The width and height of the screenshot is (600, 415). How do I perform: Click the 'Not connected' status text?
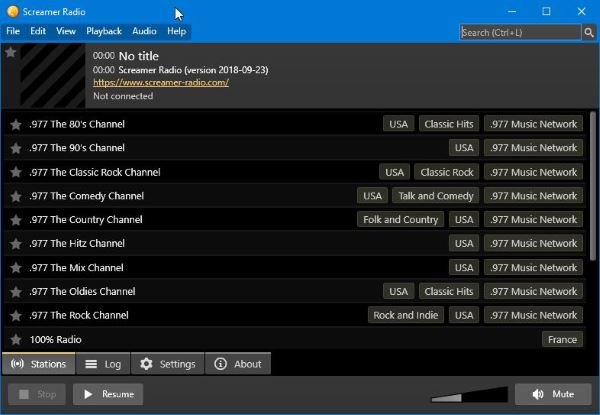click(x=123, y=96)
